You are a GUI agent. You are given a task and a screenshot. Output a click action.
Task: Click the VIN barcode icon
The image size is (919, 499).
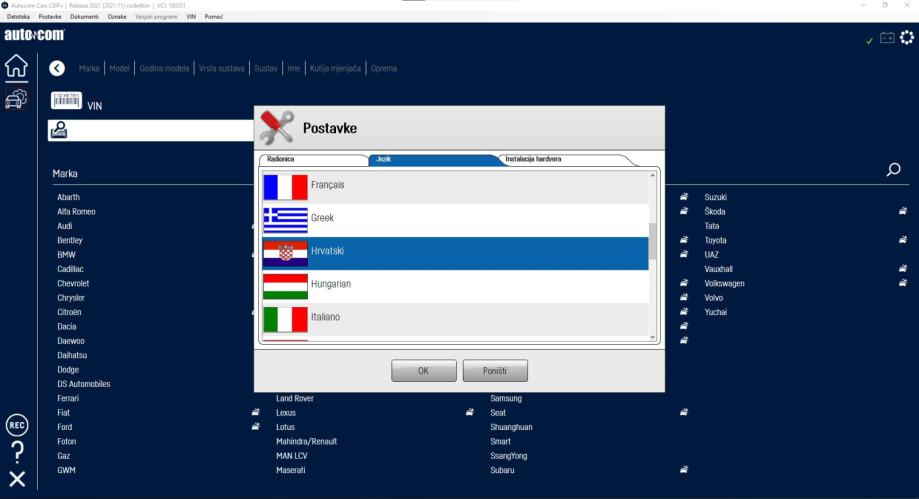(66, 101)
